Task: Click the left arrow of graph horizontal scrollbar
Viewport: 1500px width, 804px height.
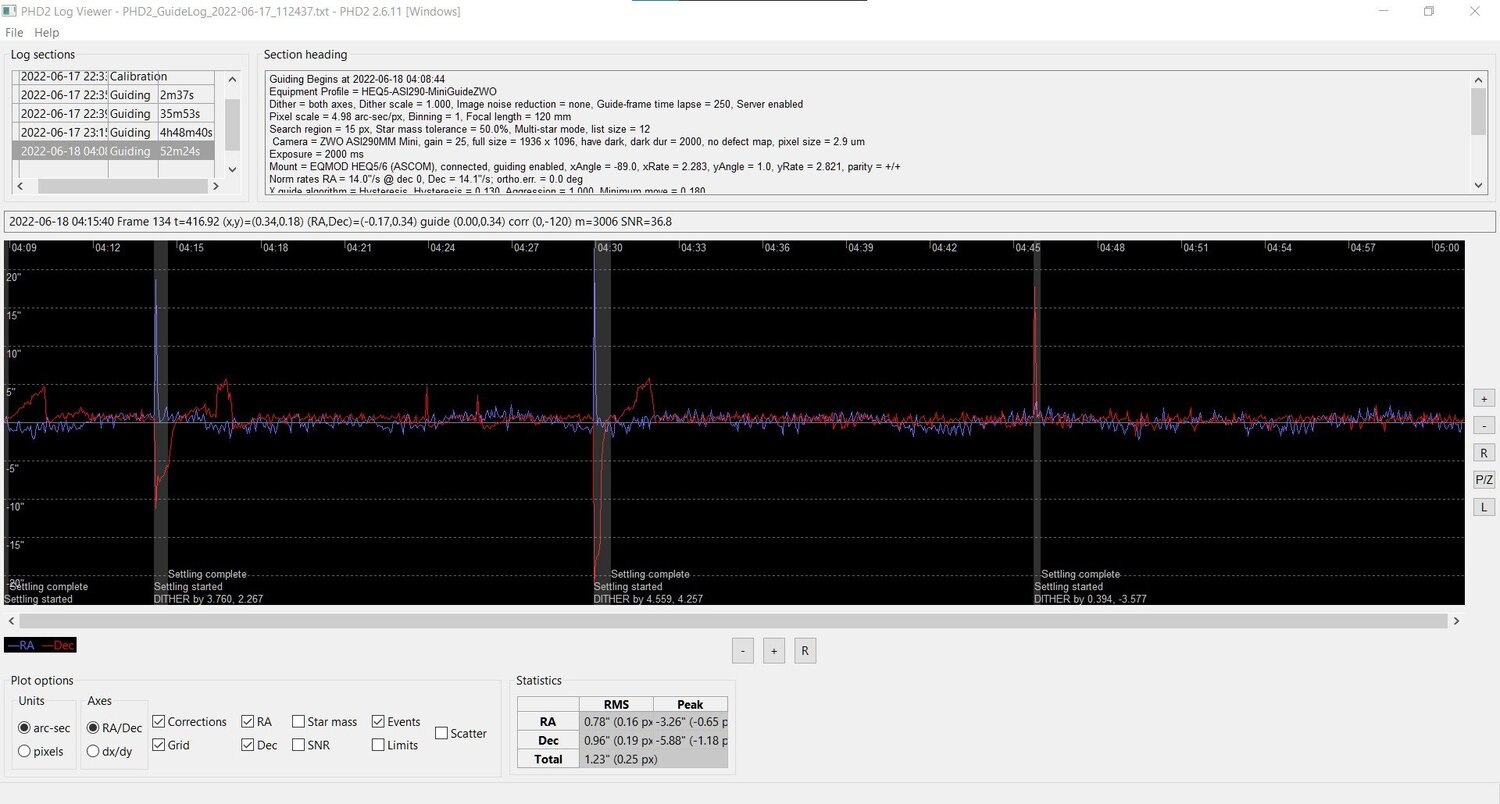Action: [x=11, y=621]
